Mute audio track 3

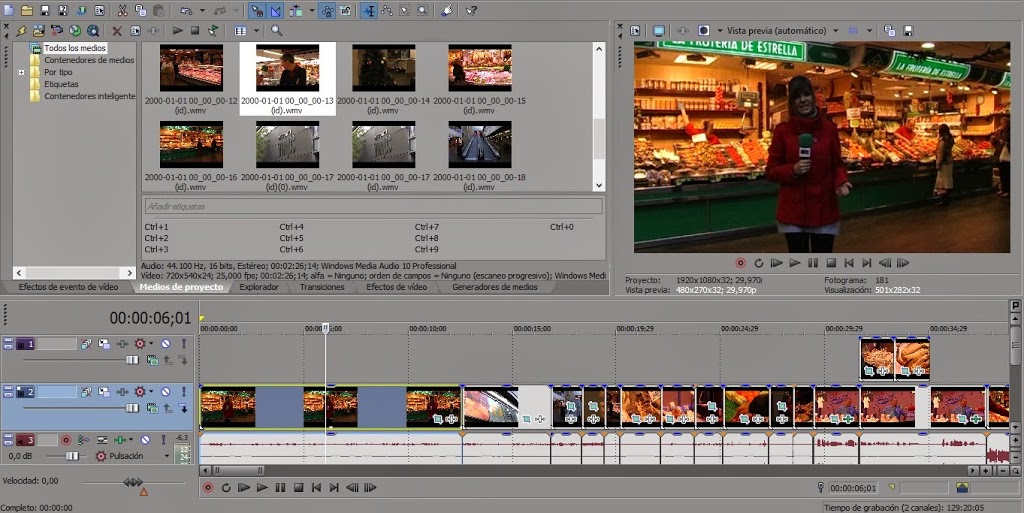tap(146, 440)
